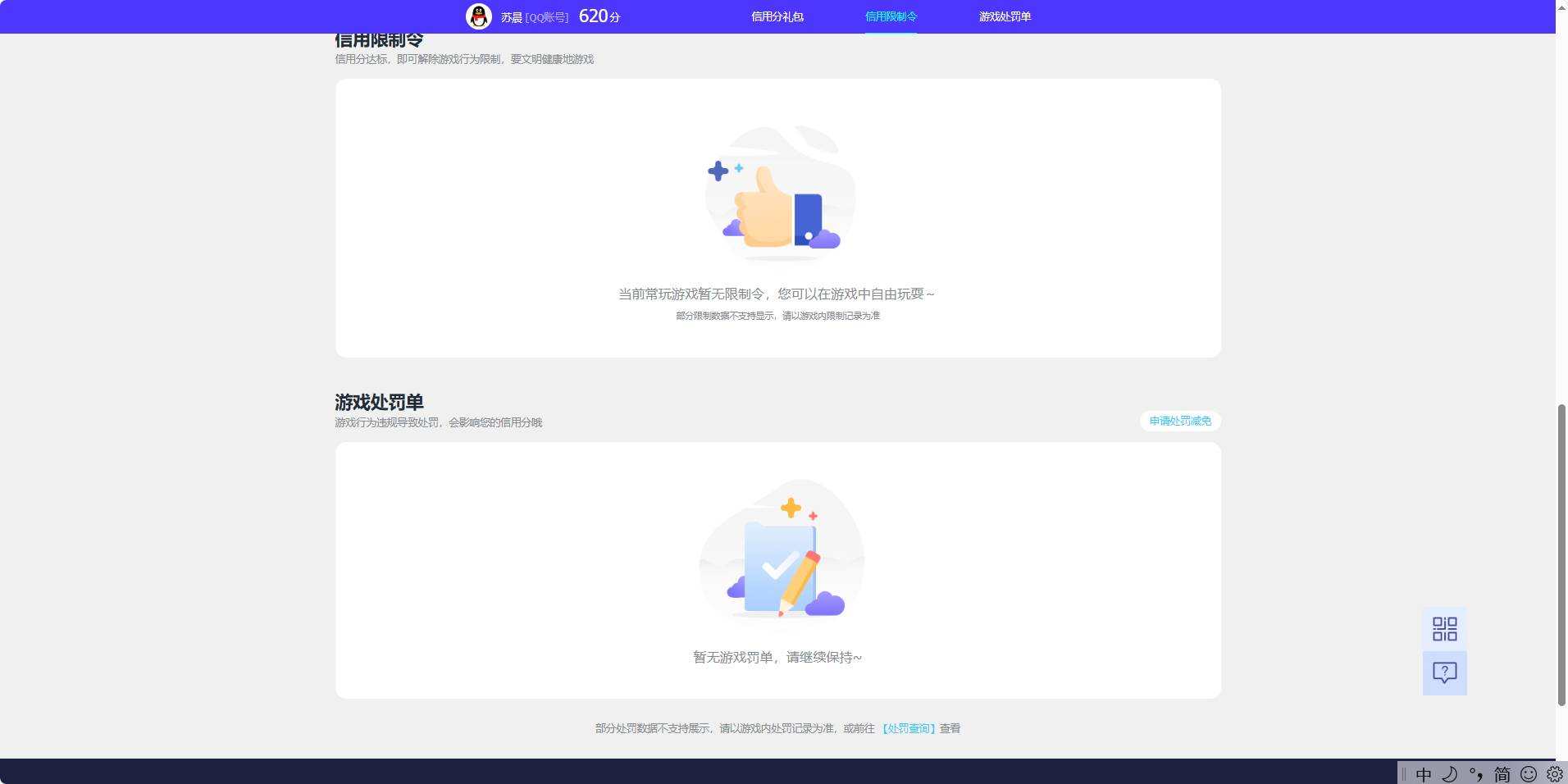
Task: Select the 信用限制令 tab
Action: [891, 16]
